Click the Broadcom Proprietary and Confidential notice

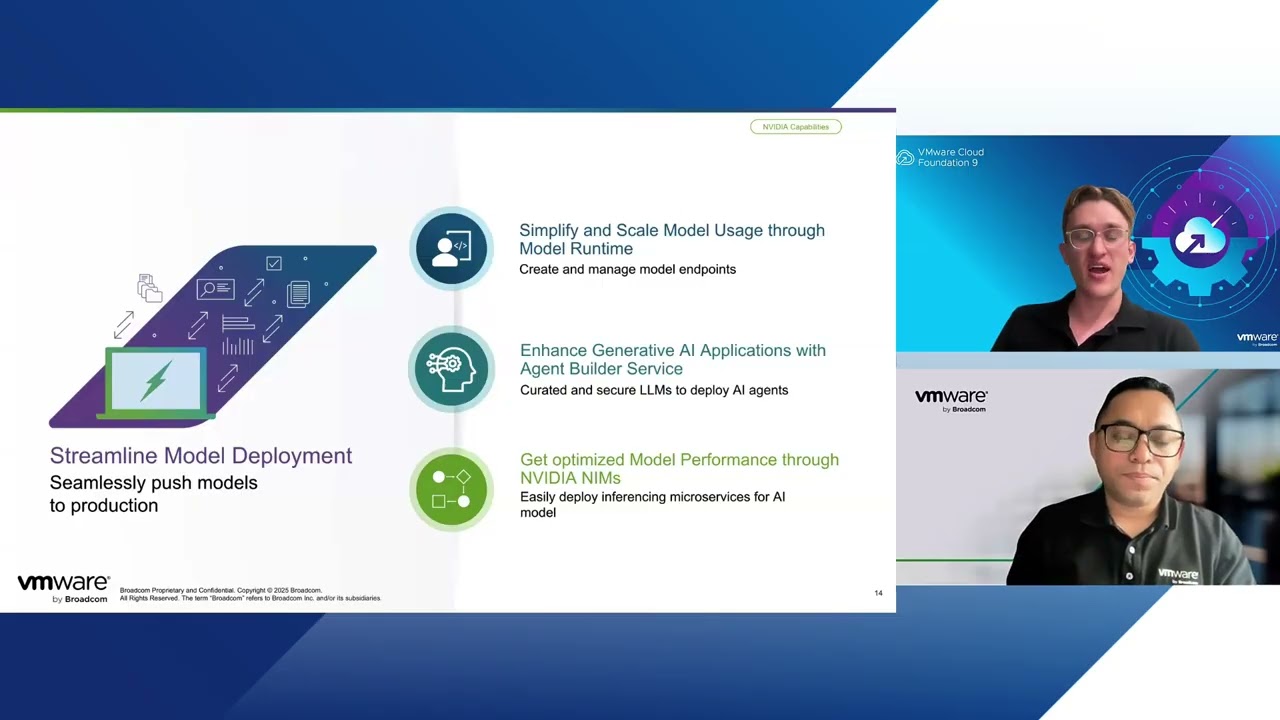coord(250,594)
